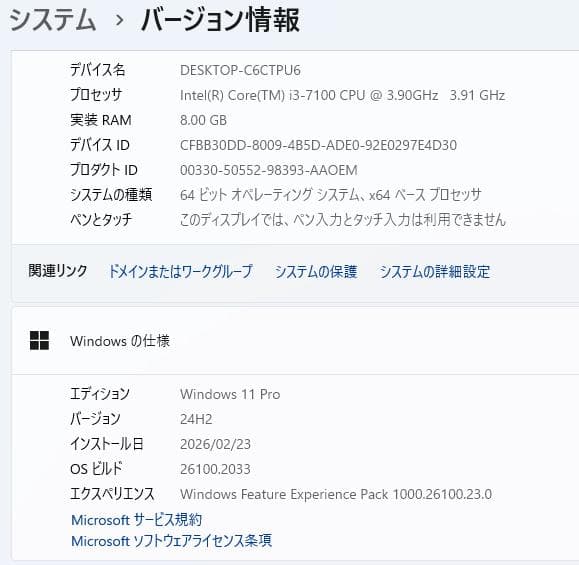Open Microsoft サービス規約 link
The image size is (579, 565).
(137, 520)
